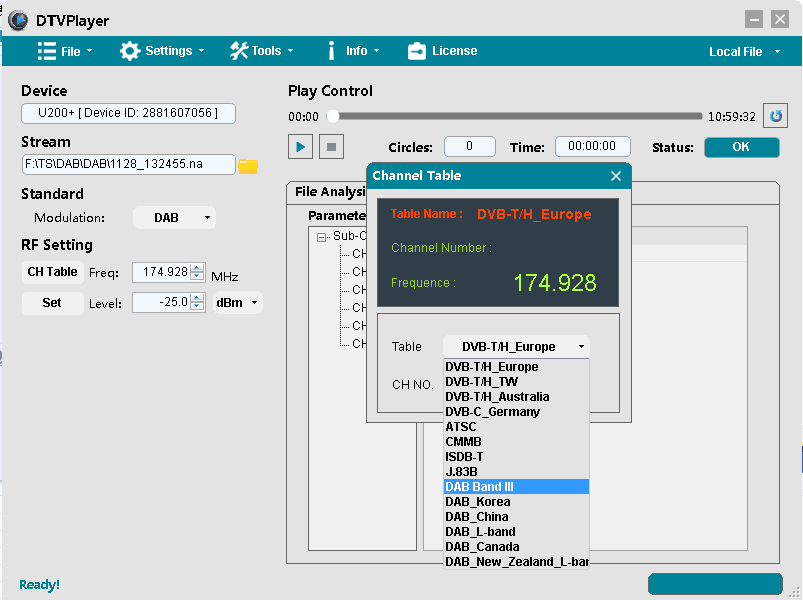The height and width of the screenshot is (600, 803).
Task: Click the playback progress slider handle
Action: (333, 116)
